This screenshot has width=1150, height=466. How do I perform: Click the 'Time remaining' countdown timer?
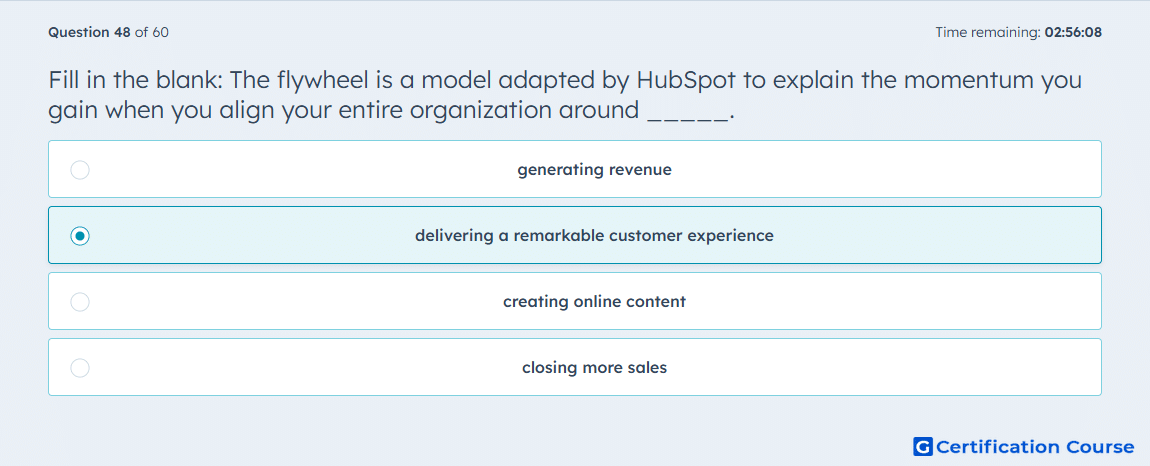pyautogui.click(x=1018, y=32)
